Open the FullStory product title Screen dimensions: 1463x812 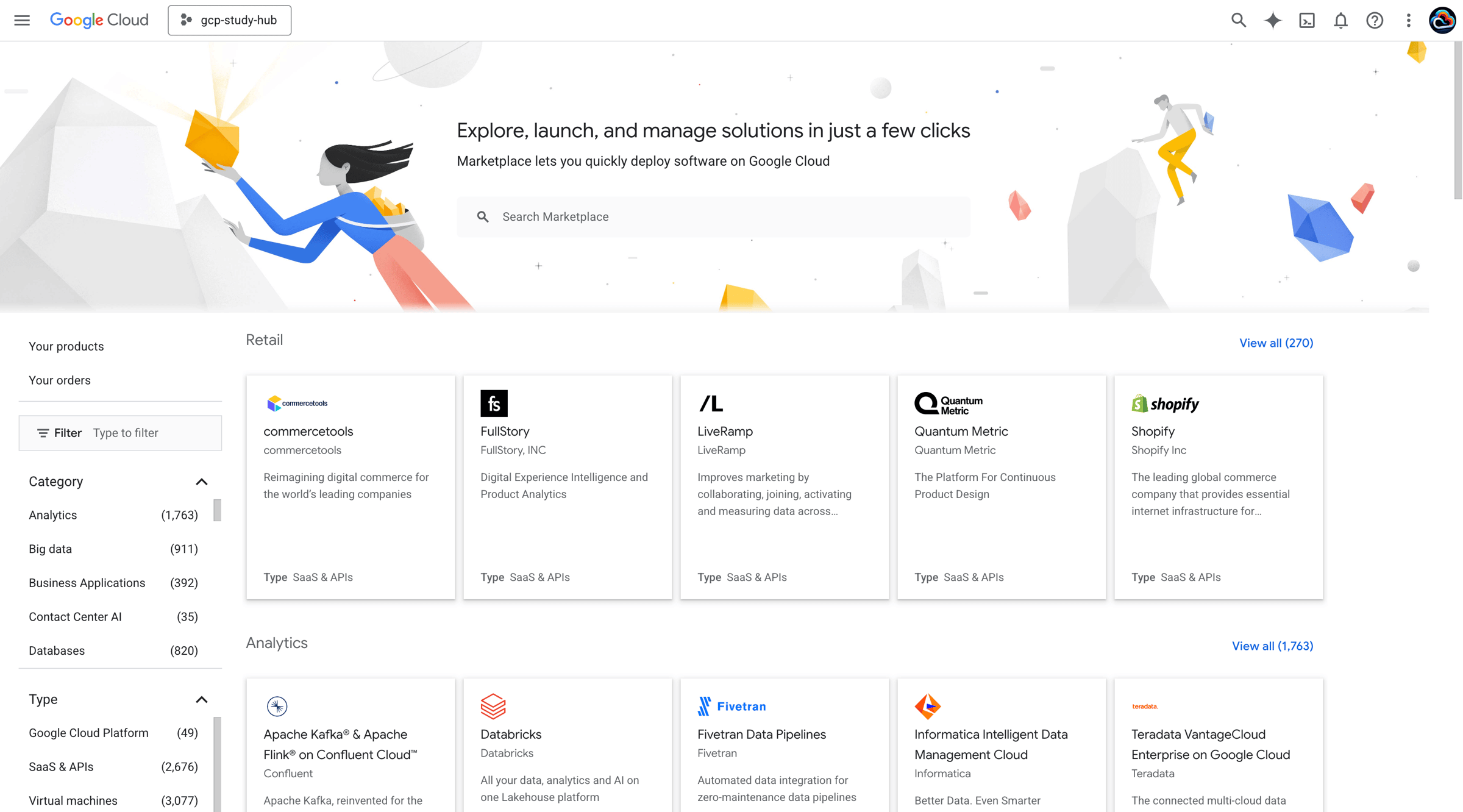click(x=505, y=432)
